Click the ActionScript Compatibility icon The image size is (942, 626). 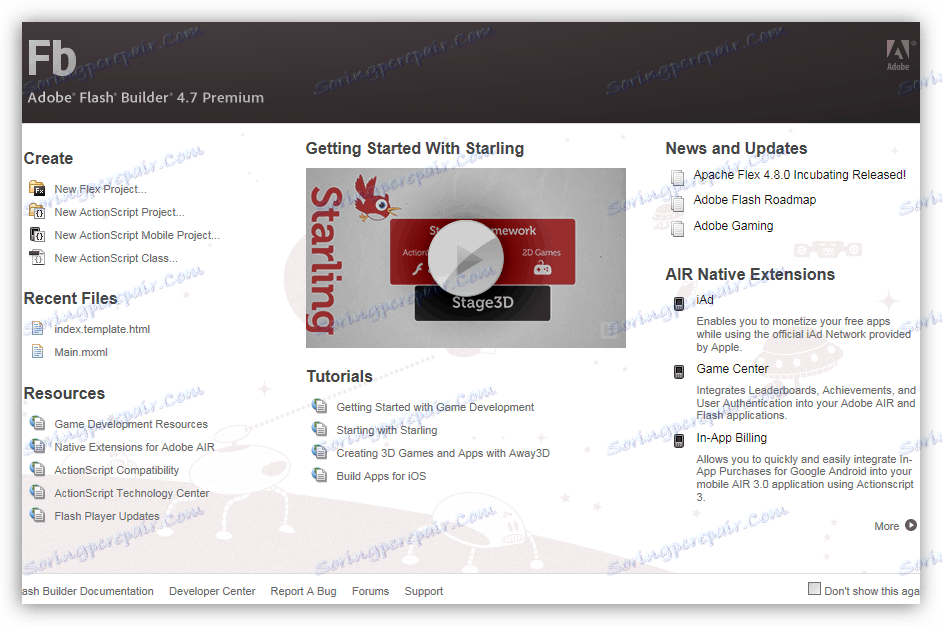pyautogui.click(x=37, y=469)
